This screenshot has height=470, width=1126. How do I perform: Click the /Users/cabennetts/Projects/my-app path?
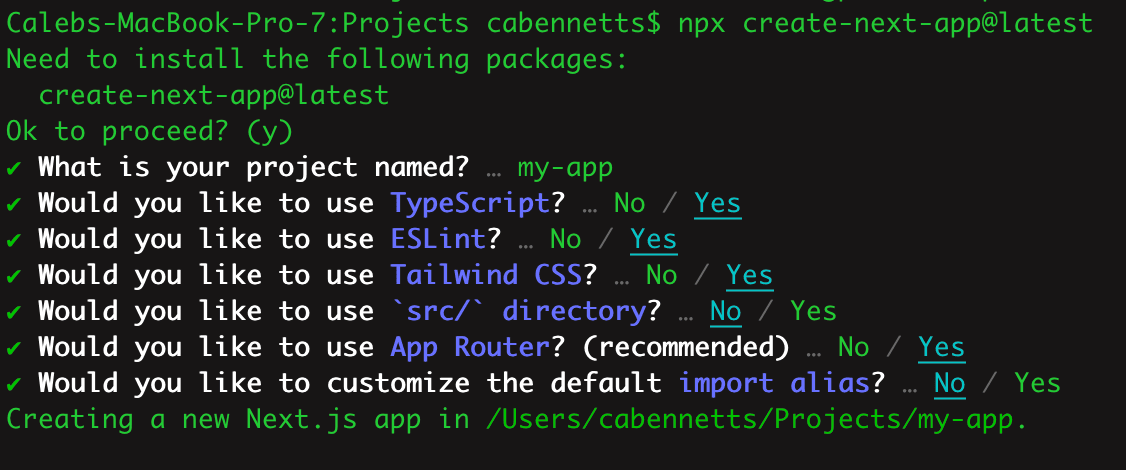pyautogui.click(x=758, y=419)
